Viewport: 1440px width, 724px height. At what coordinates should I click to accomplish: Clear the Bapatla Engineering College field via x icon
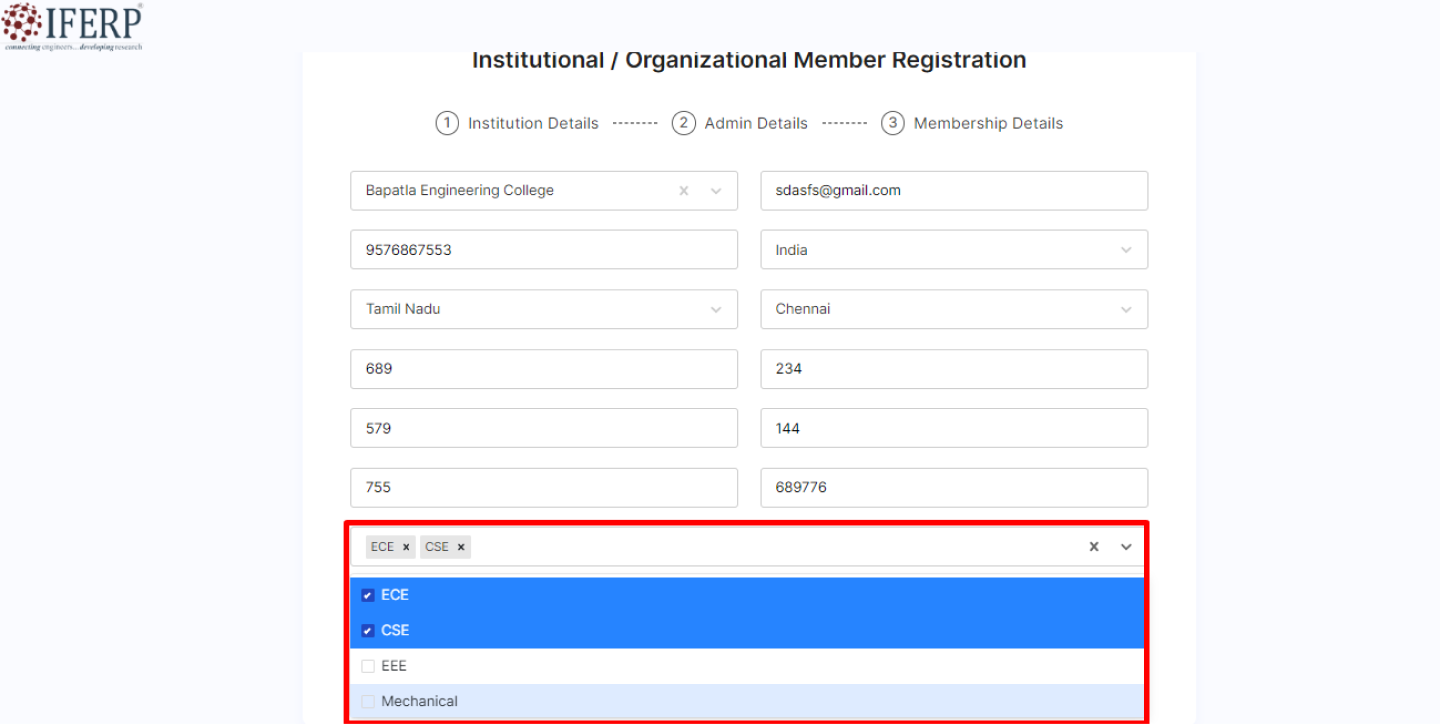683,190
